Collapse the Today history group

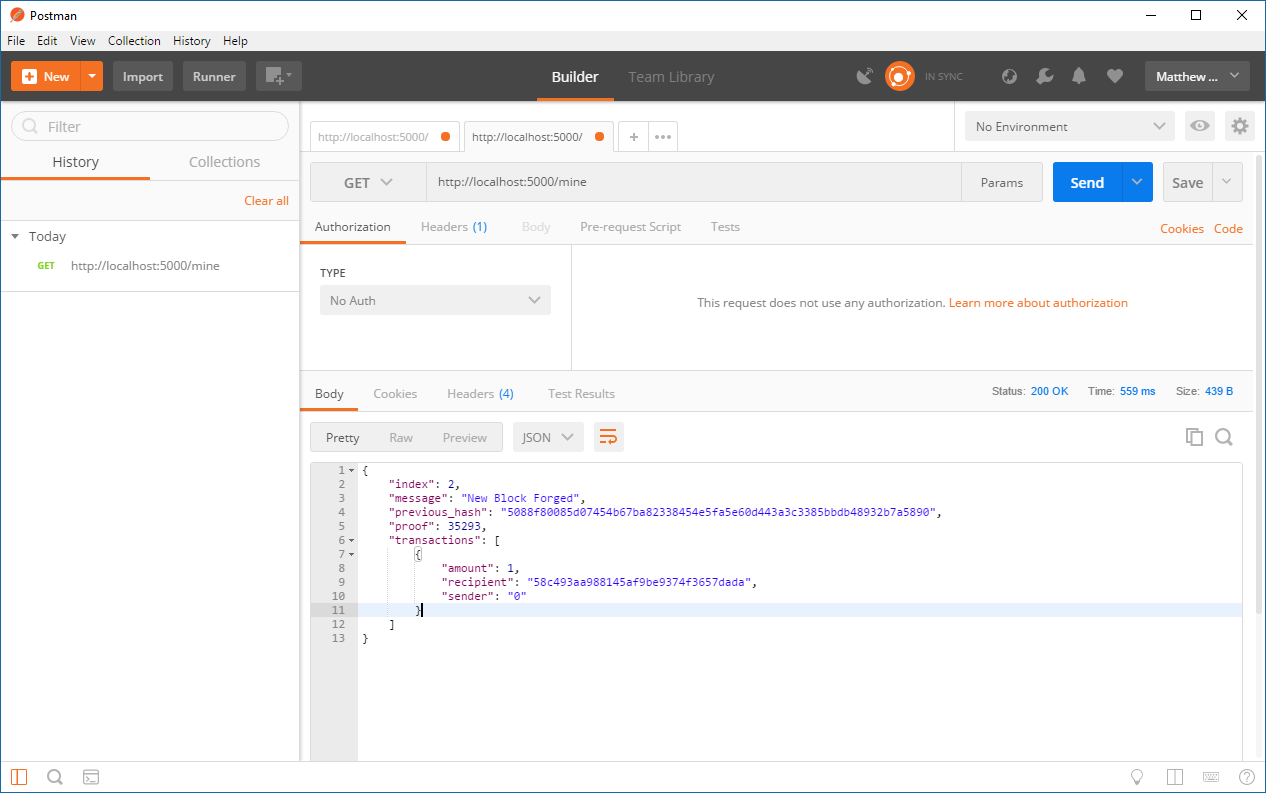point(15,237)
